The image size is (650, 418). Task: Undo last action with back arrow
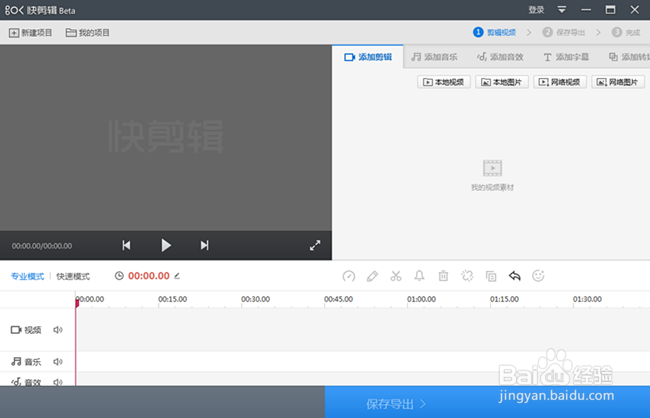click(514, 276)
